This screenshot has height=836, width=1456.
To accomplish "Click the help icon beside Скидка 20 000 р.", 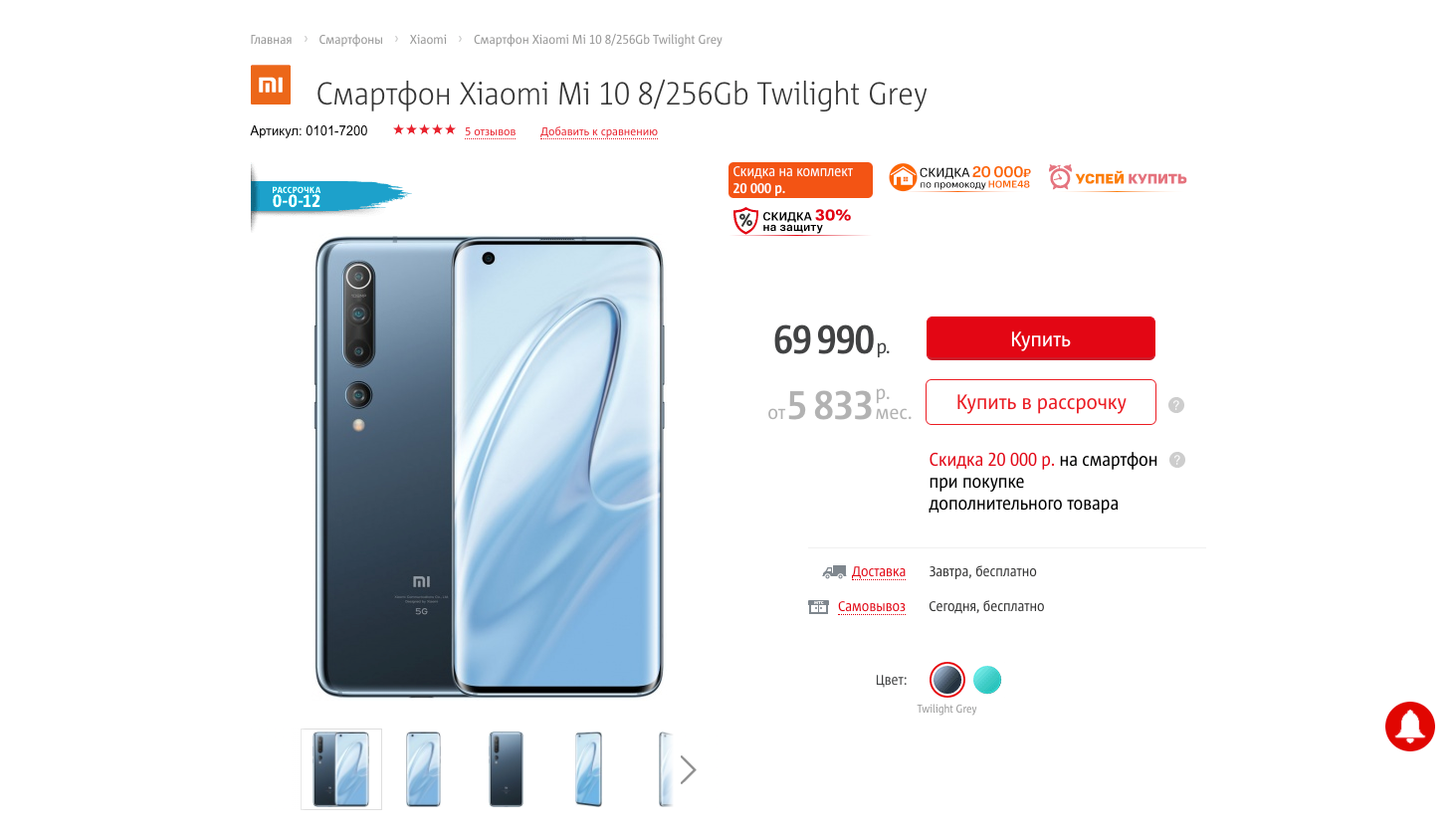I will tap(1177, 460).
